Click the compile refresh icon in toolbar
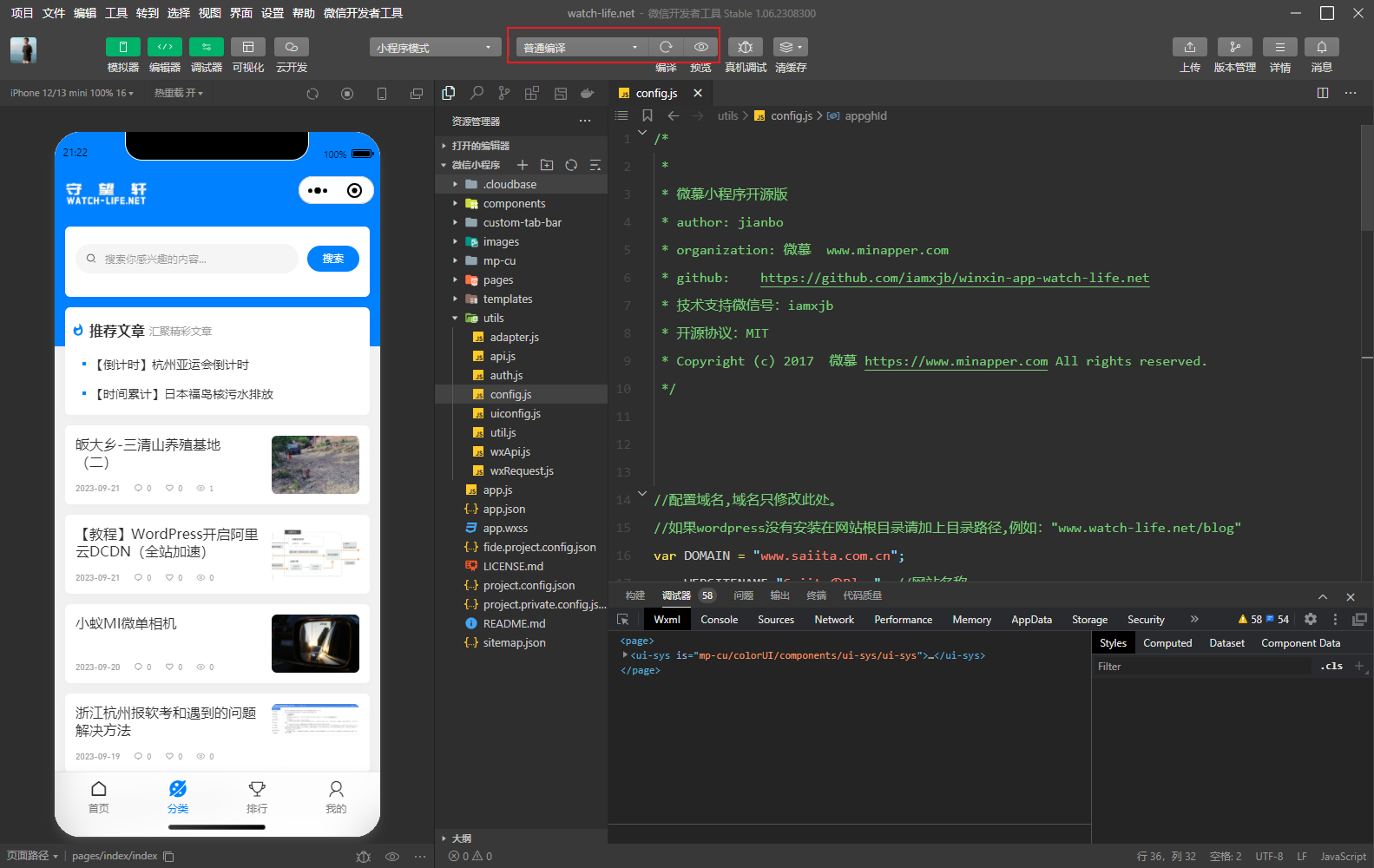This screenshot has width=1374, height=868. pyautogui.click(x=666, y=47)
